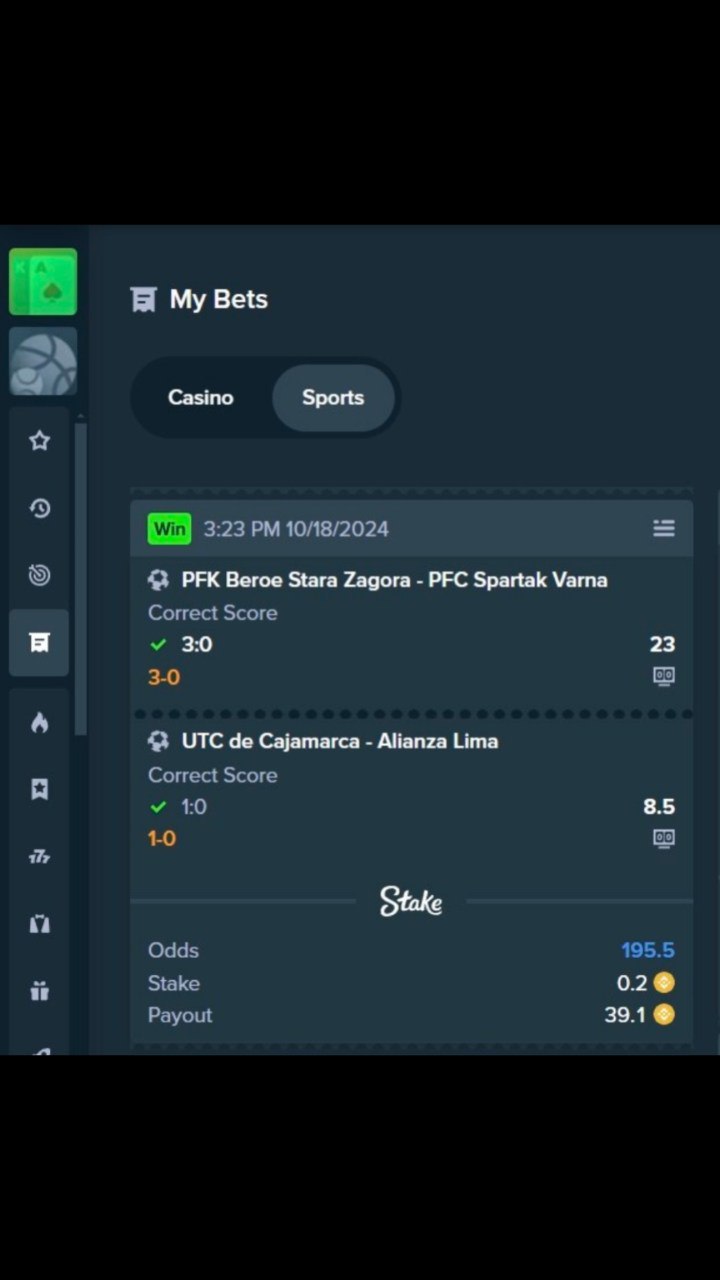Open Recent history clock icon
The height and width of the screenshot is (1280, 720).
click(x=39, y=508)
